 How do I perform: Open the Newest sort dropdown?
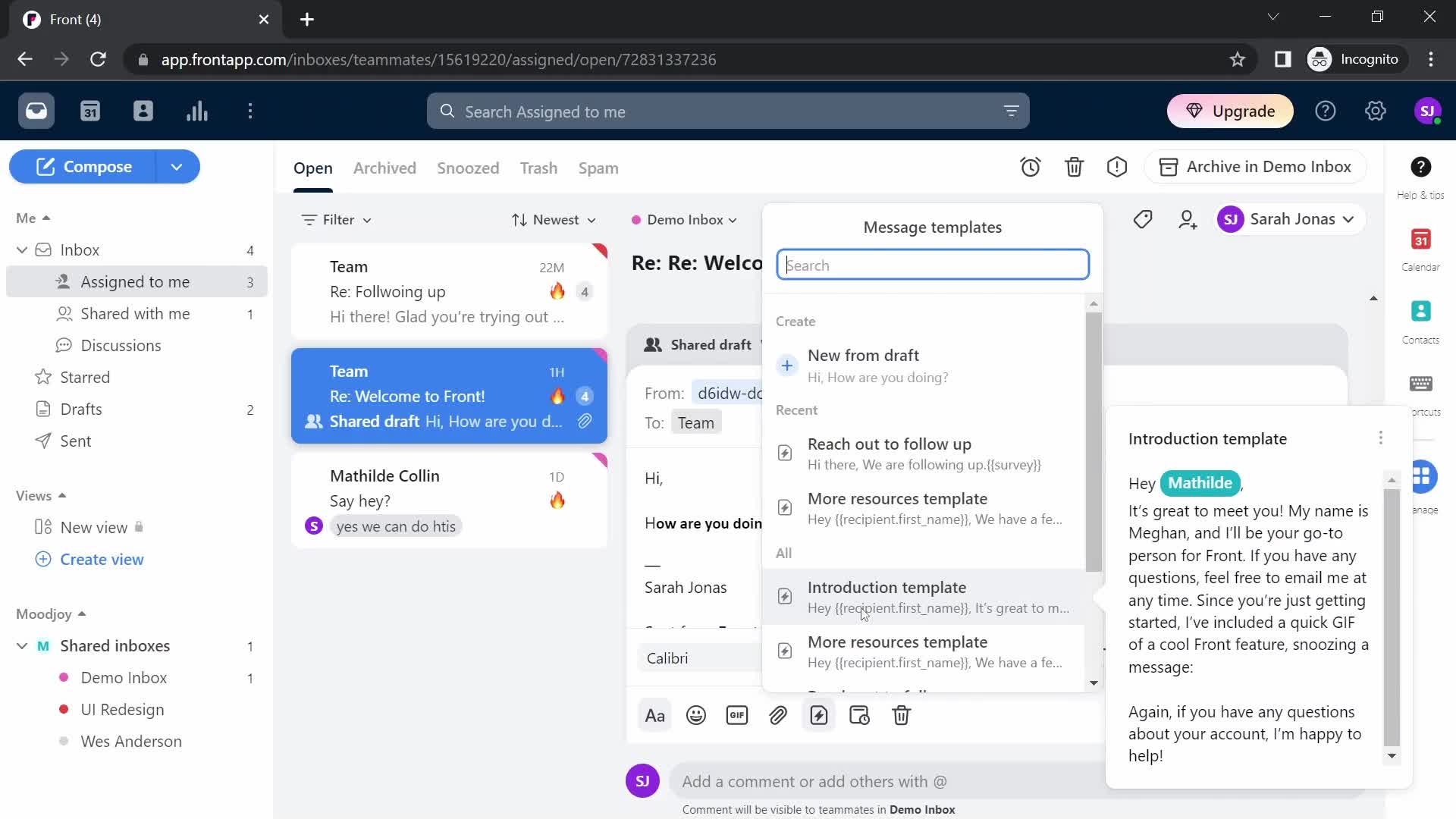click(x=554, y=220)
